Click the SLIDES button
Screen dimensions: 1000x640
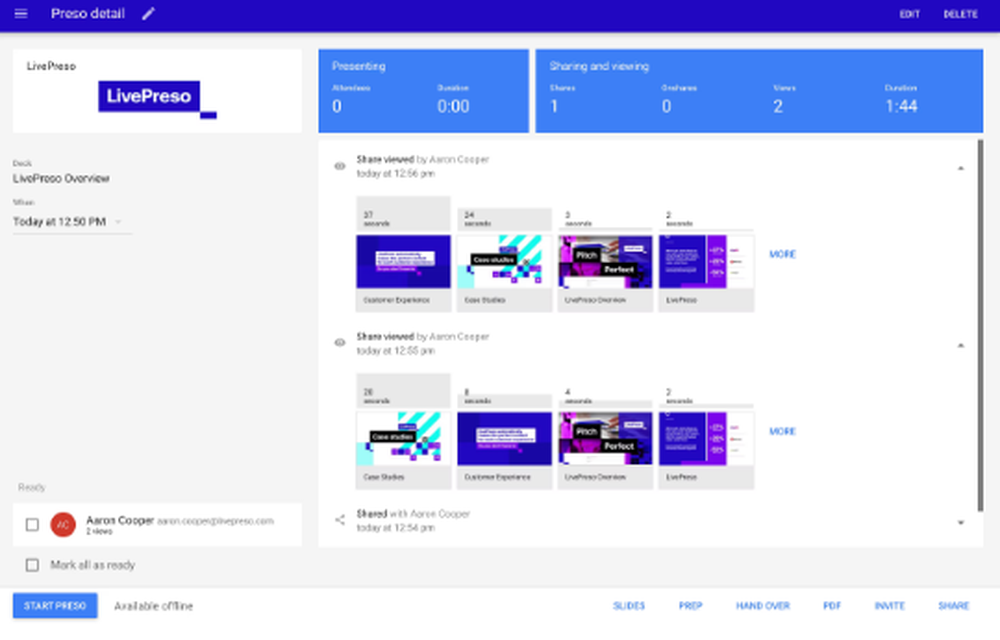click(629, 606)
